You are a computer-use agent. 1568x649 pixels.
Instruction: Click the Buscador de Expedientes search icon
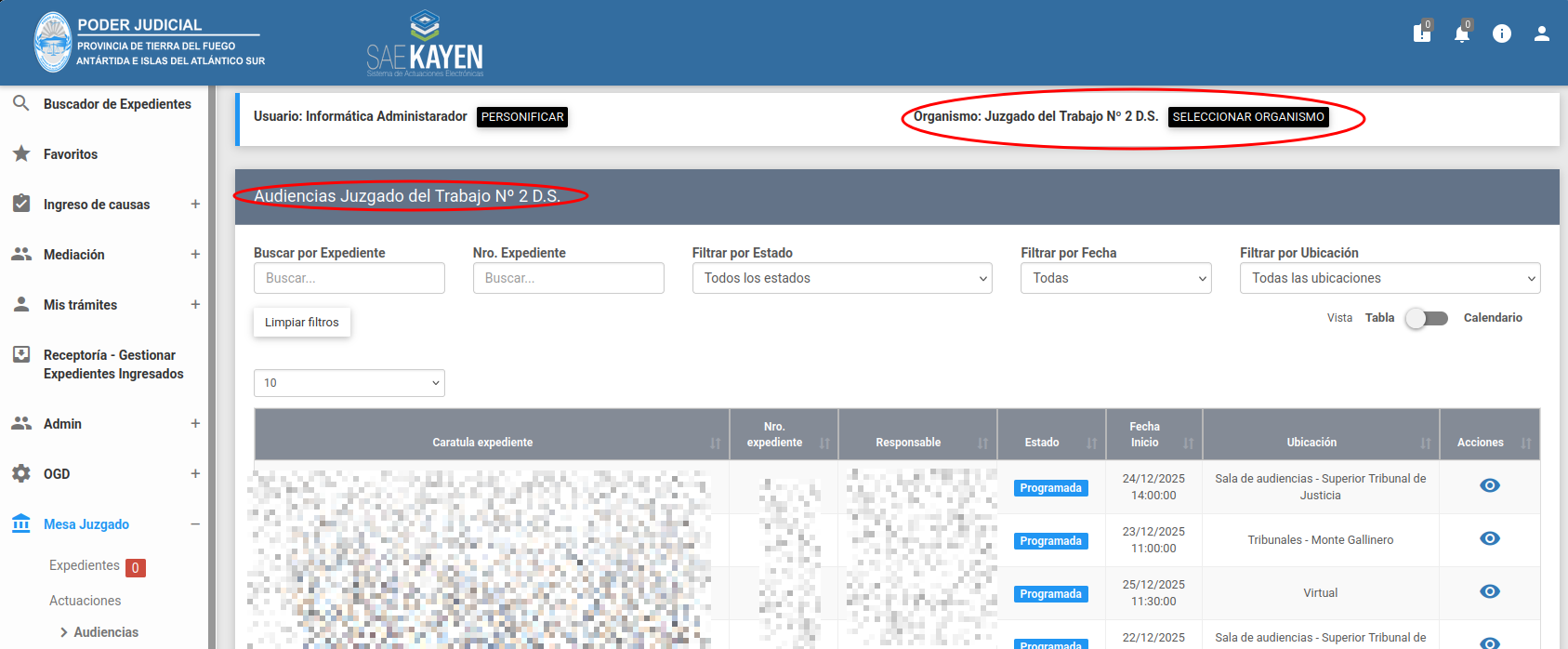pos(21,104)
